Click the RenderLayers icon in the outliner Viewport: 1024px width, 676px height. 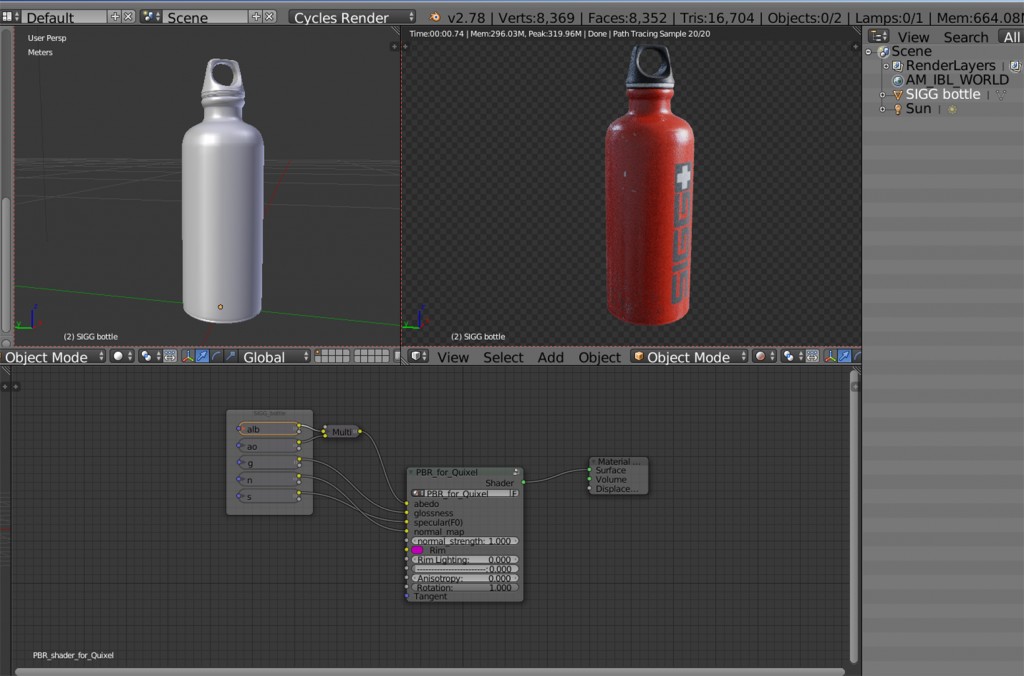tap(897, 66)
